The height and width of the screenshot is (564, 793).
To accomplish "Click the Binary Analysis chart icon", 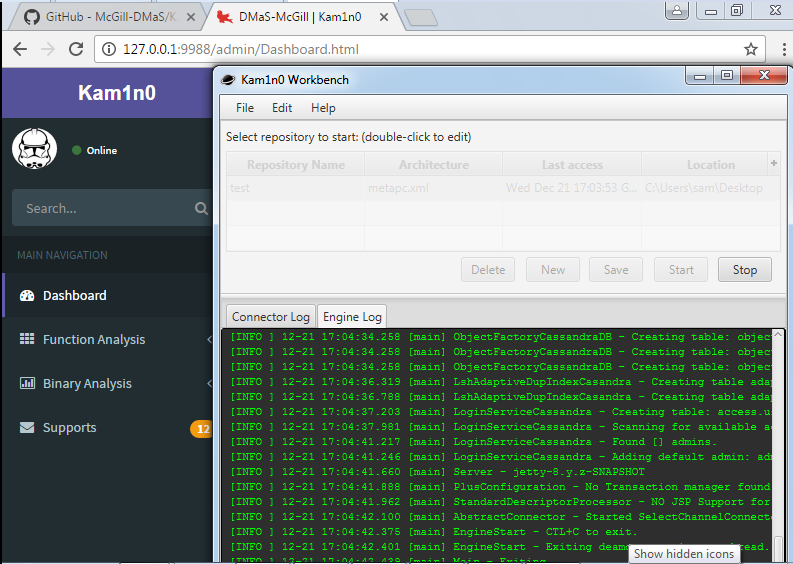I will point(27,383).
